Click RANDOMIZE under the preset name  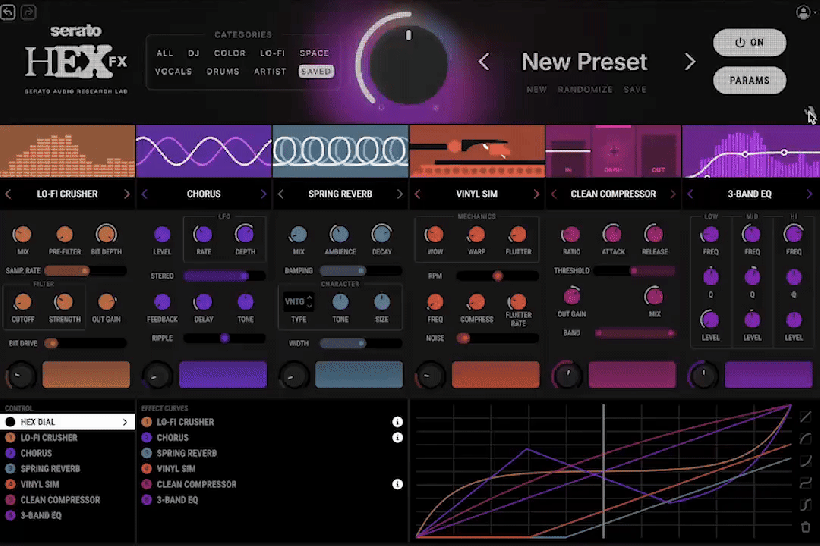click(585, 90)
